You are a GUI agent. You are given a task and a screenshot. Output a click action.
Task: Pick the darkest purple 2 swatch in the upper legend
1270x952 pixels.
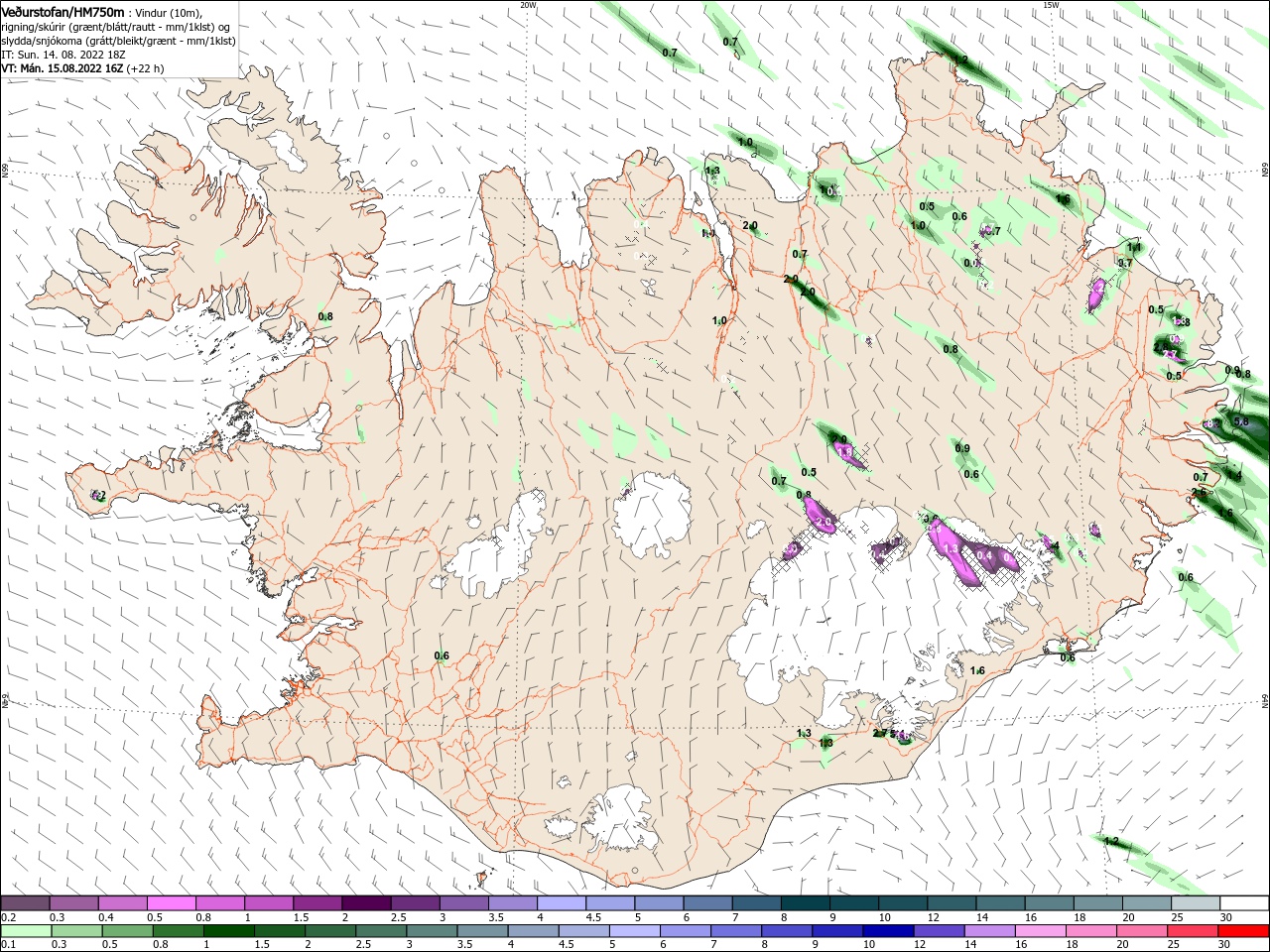366,903
